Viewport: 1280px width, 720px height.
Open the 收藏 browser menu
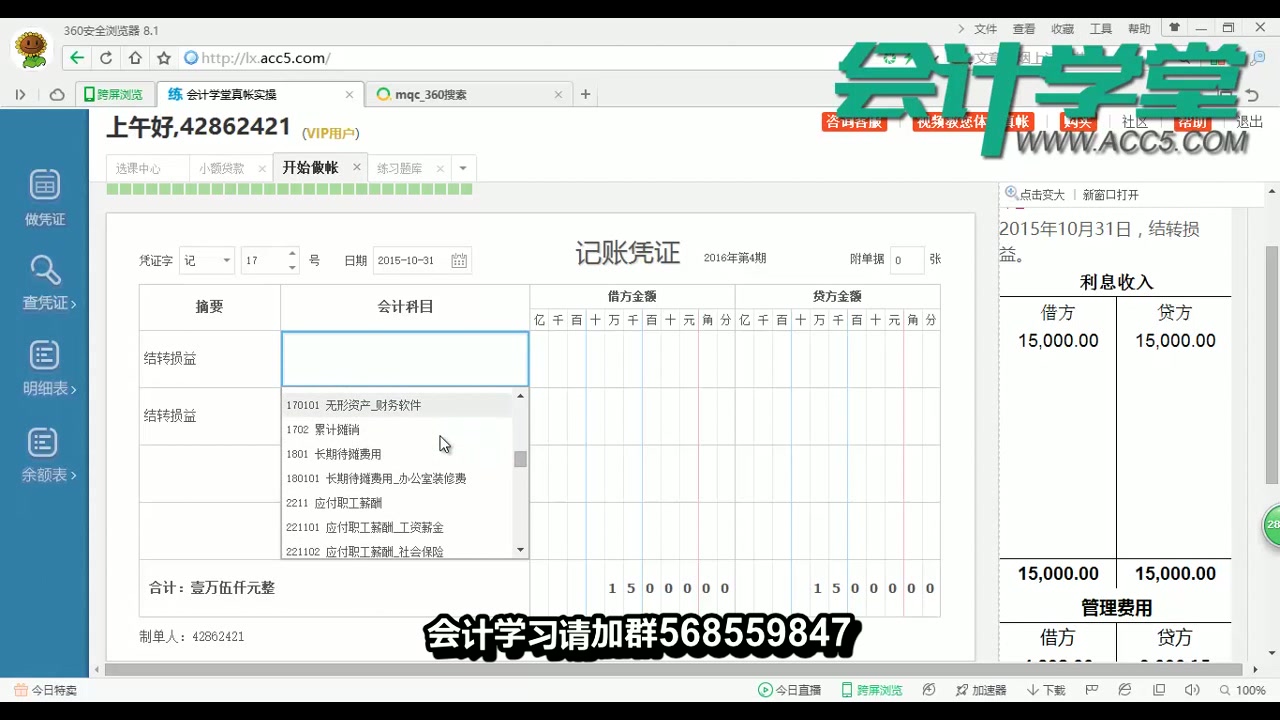1062,29
